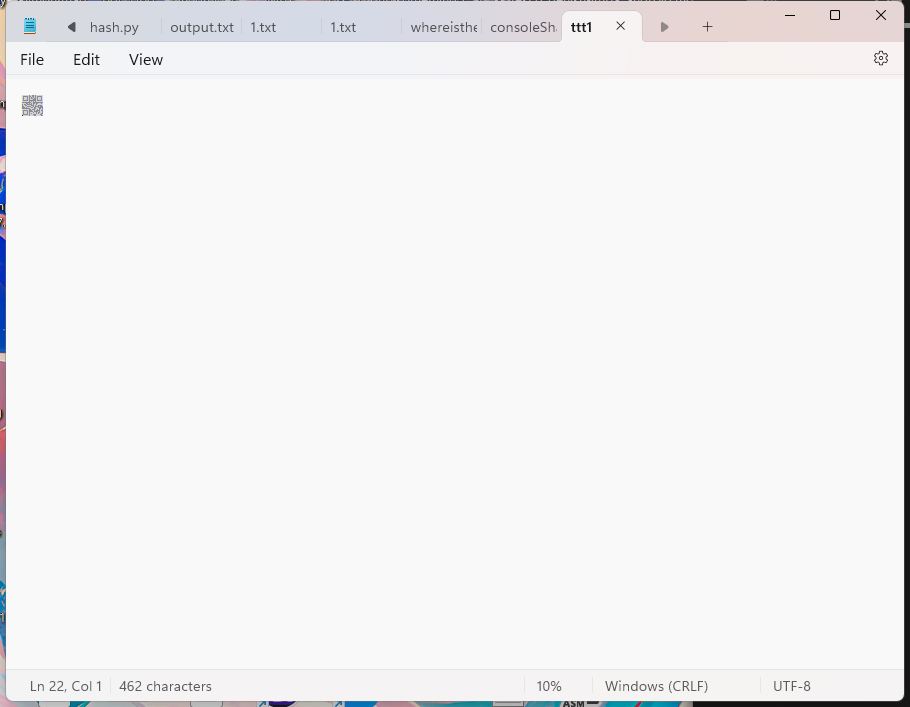Click the Notepad app icon in title bar
The width and height of the screenshot is (910, 707).
pyautogui.click(x=30, y=27)
